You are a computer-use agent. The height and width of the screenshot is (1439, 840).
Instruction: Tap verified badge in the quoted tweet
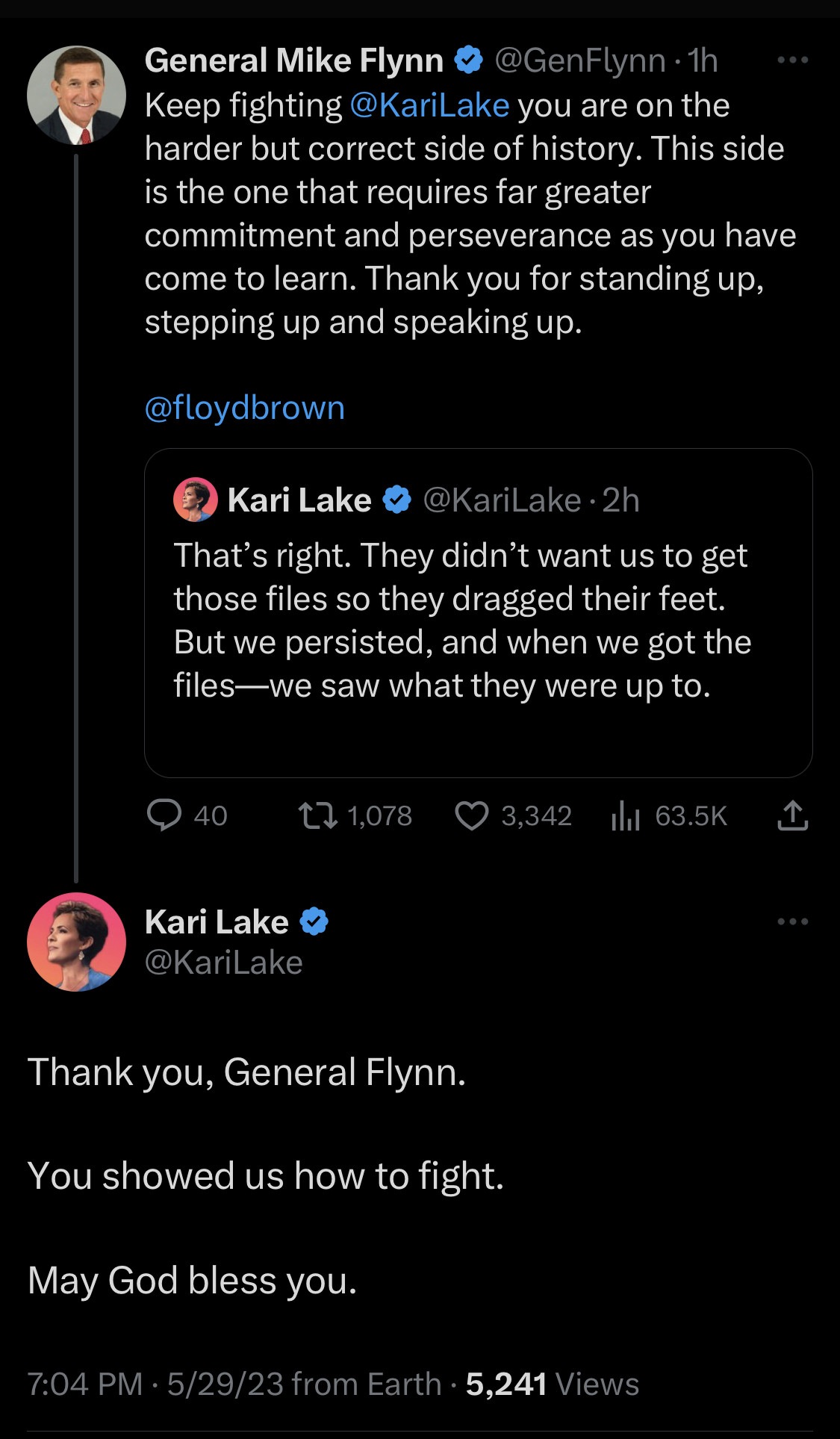click(x=396, y=500)
